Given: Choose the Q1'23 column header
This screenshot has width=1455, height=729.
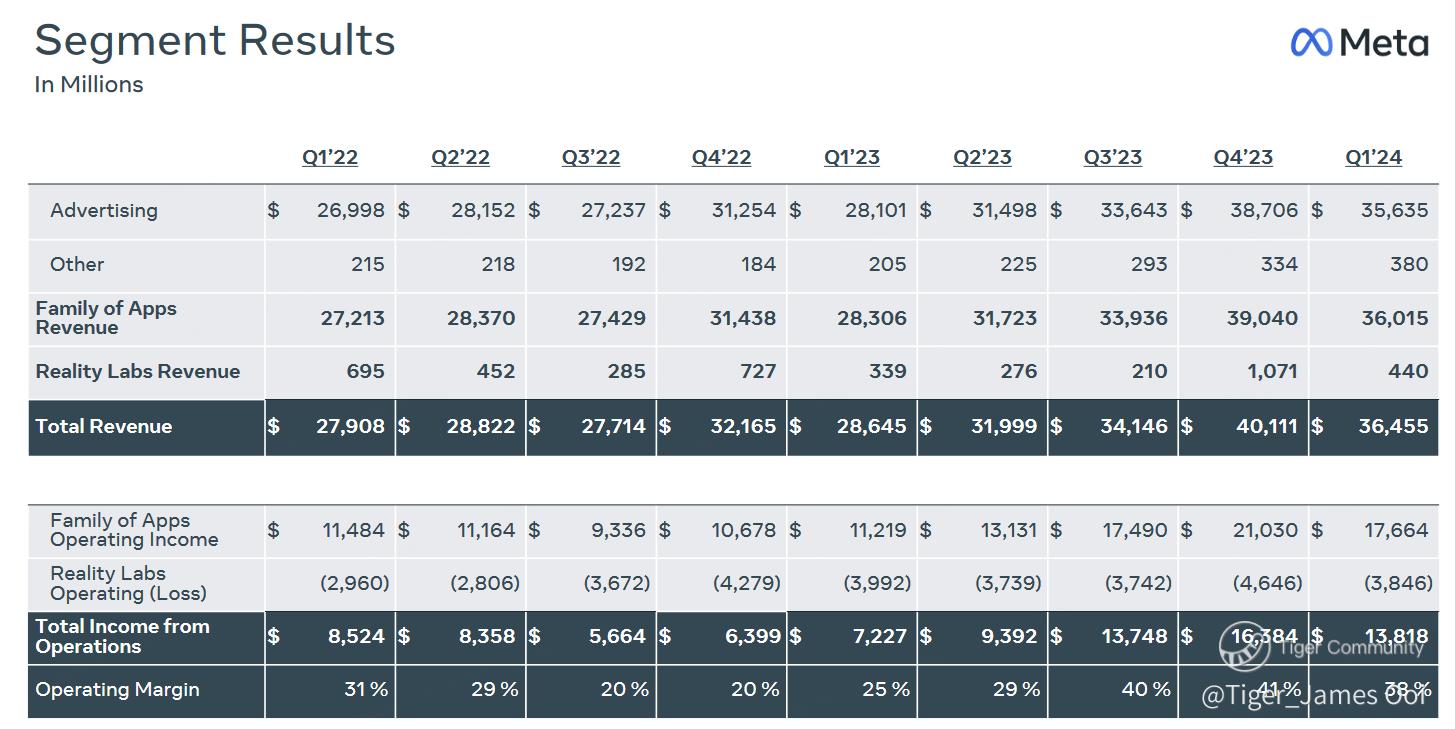Looking at the screenshot, I should point(852,157).
